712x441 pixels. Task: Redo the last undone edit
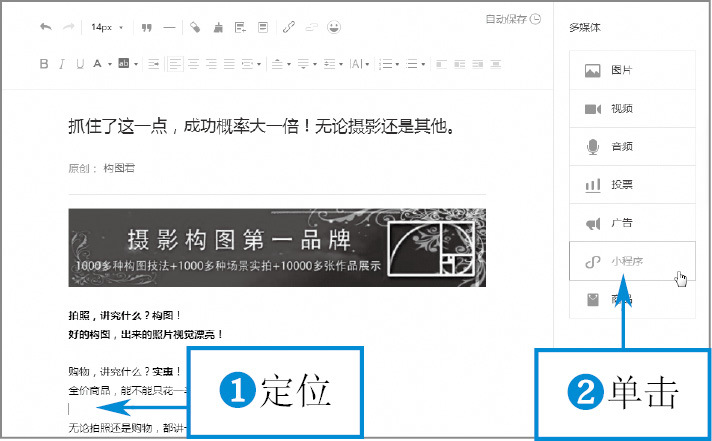68,27
